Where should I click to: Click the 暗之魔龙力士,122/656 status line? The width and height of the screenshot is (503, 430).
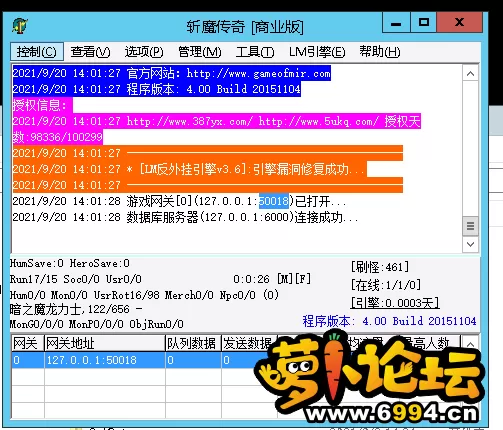76,309
